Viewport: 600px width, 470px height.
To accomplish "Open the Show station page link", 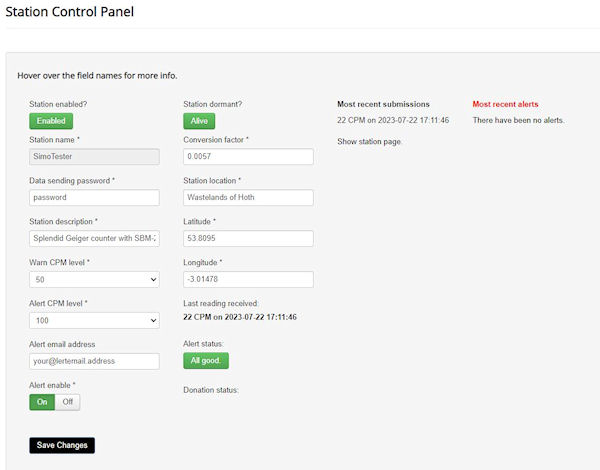I will (x=369, y=142).
